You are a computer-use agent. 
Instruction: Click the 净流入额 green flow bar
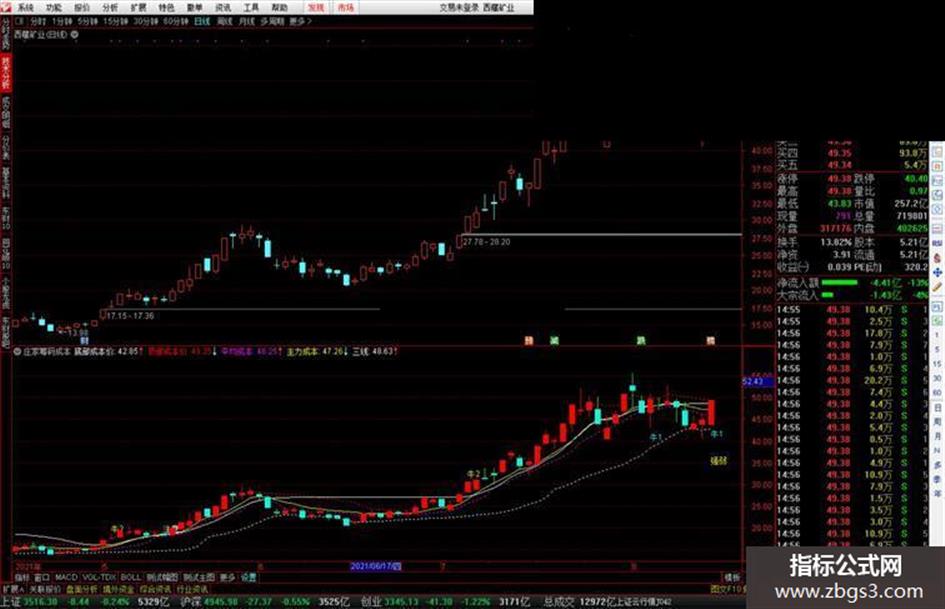839,282
